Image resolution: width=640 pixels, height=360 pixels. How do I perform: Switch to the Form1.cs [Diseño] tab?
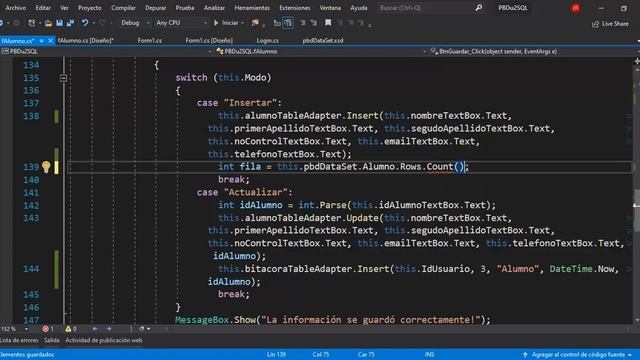[x=209, y=40]
